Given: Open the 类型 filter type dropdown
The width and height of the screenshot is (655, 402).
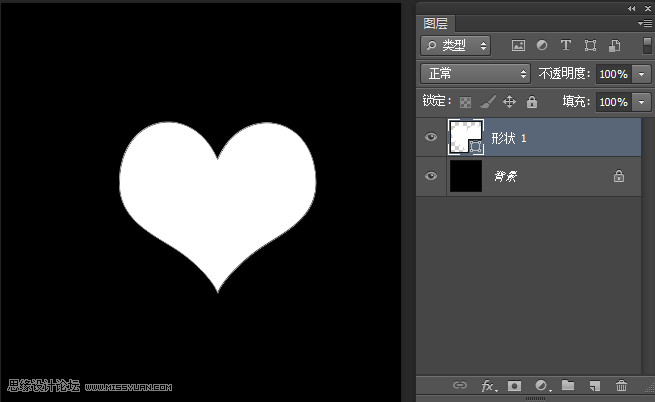Looking at the screenshot, I should pyautogui.click(x=456, y=45).
